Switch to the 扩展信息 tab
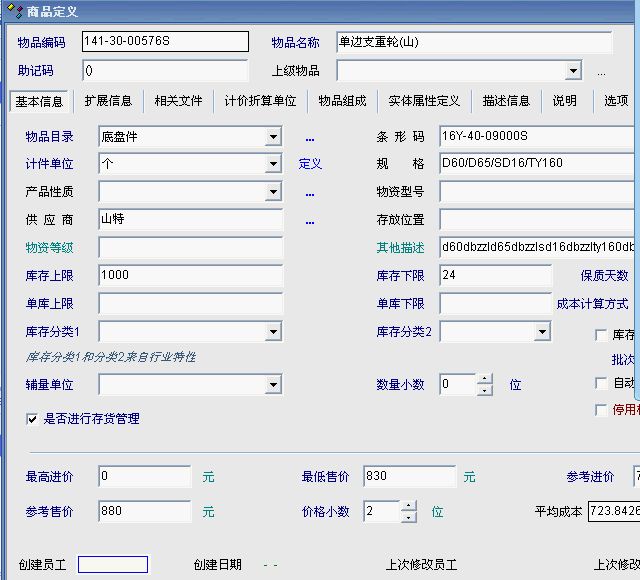Image resolution: width=640 pixels, height=580 pixels. 108,101
